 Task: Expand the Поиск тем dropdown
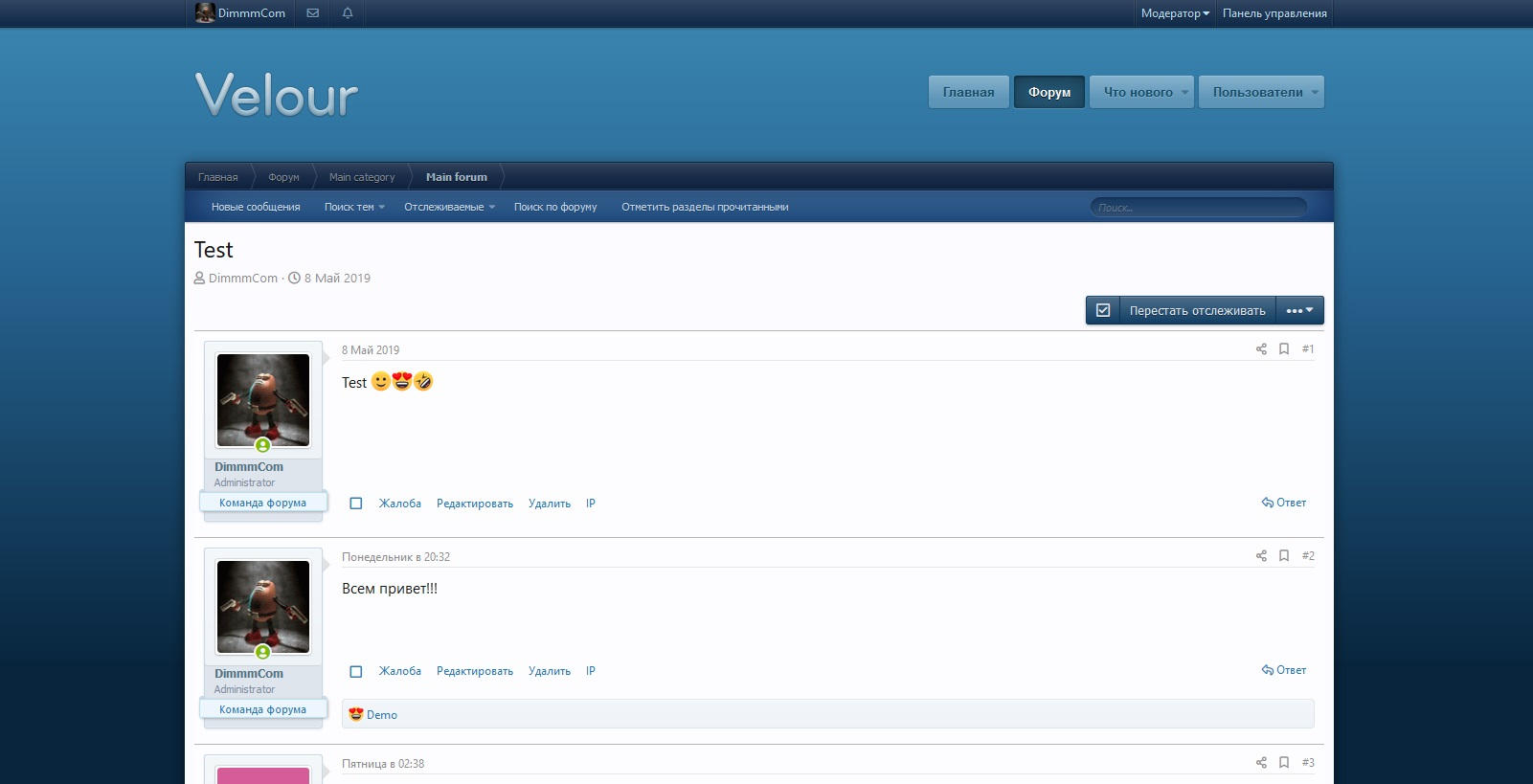(x=354, y=207)
